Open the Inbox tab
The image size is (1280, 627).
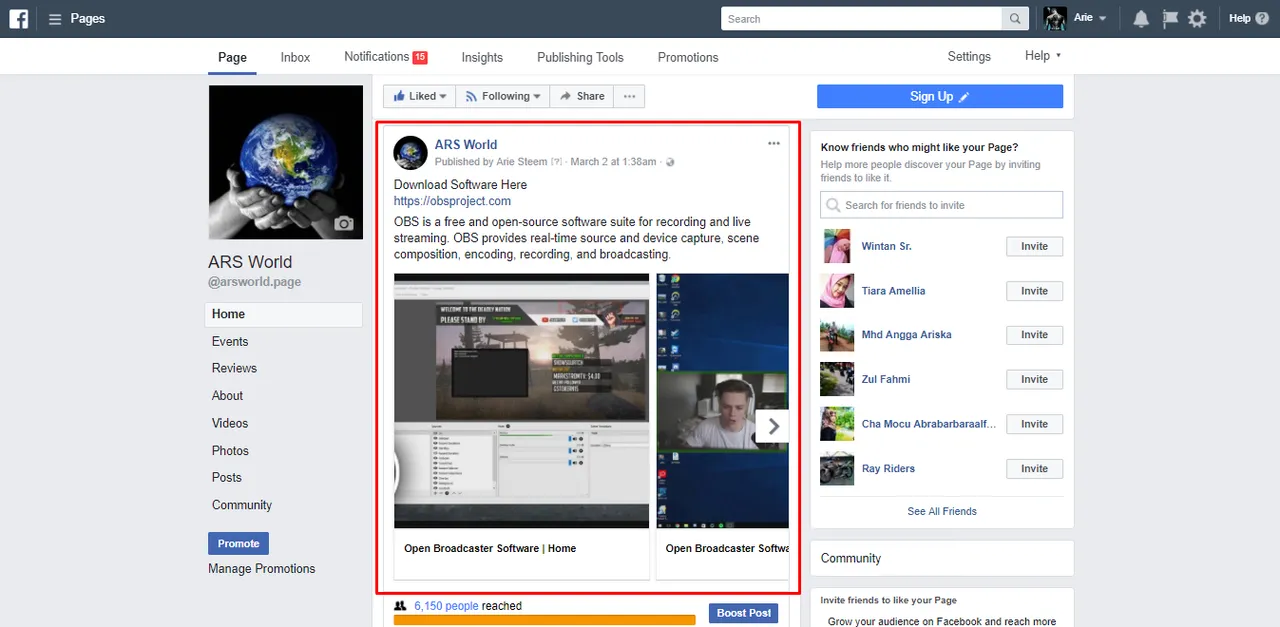295,57
